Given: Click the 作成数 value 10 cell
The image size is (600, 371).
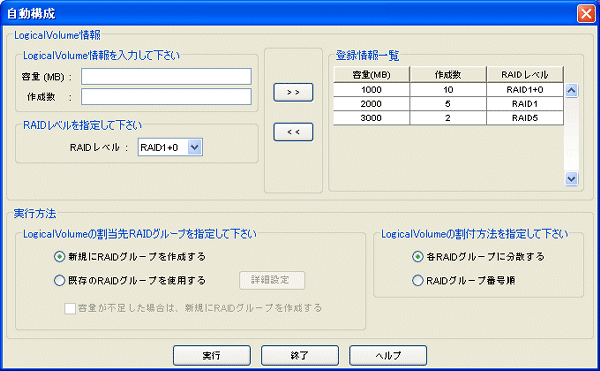Looking at the screenshot, I should point(448,90).
